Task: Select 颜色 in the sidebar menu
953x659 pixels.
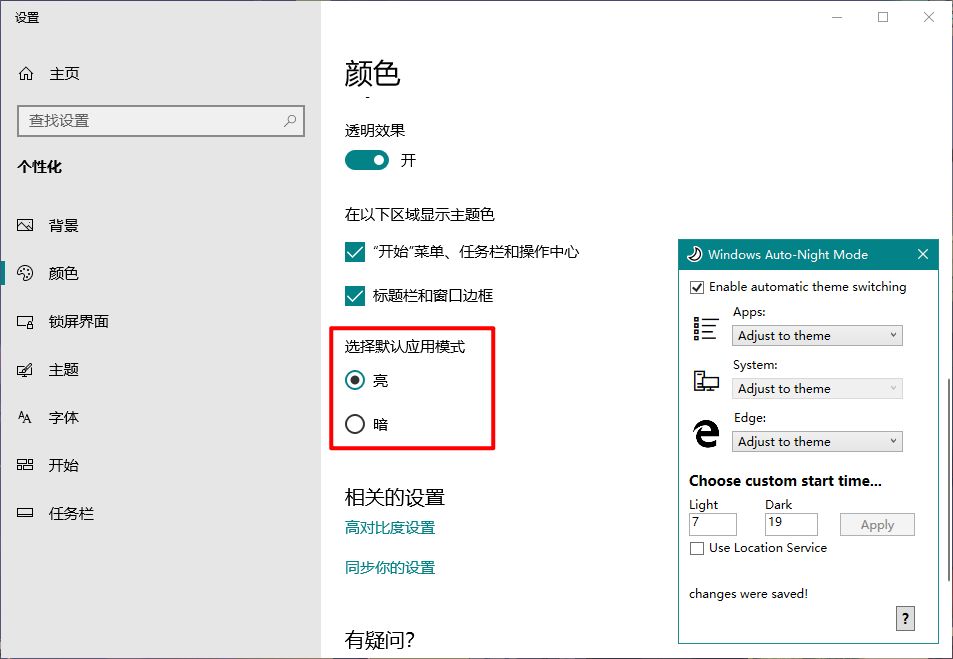Action: [64, 274]
